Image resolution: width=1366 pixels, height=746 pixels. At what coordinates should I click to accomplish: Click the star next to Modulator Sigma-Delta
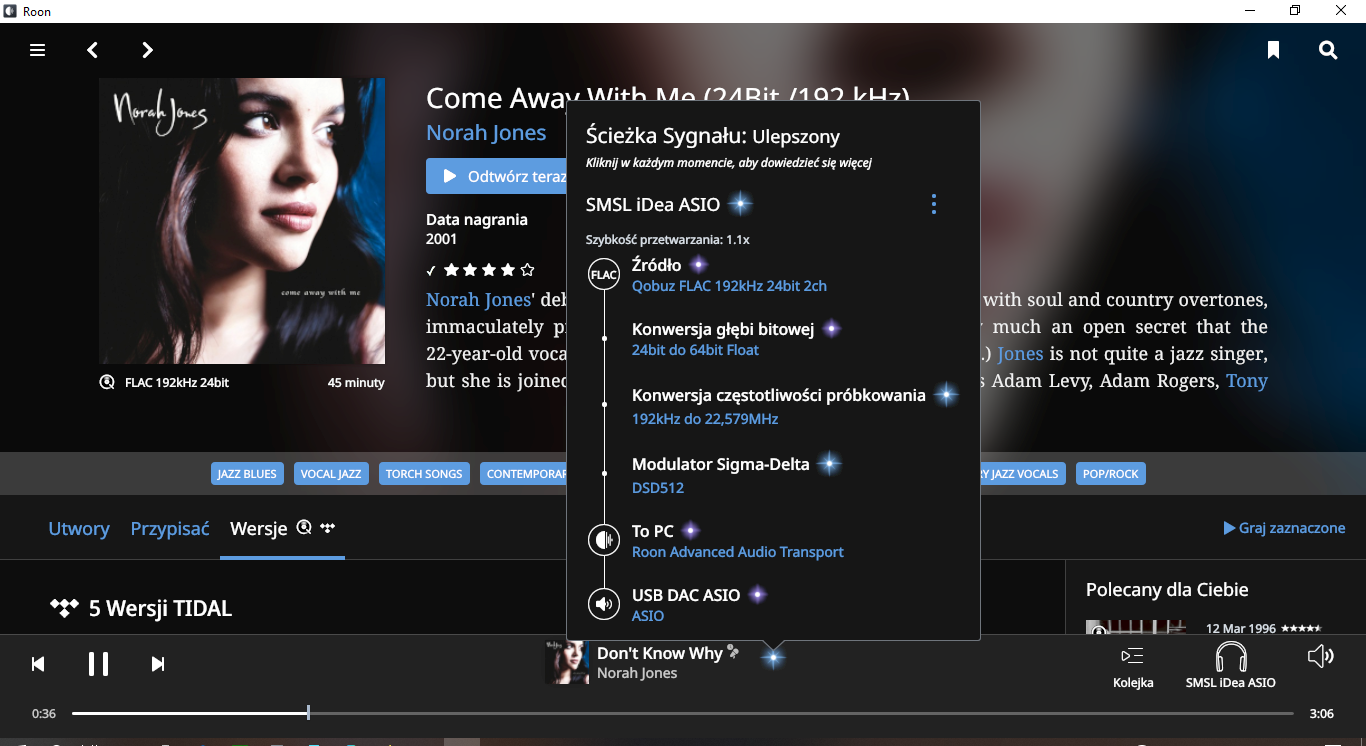click(828, 464)
